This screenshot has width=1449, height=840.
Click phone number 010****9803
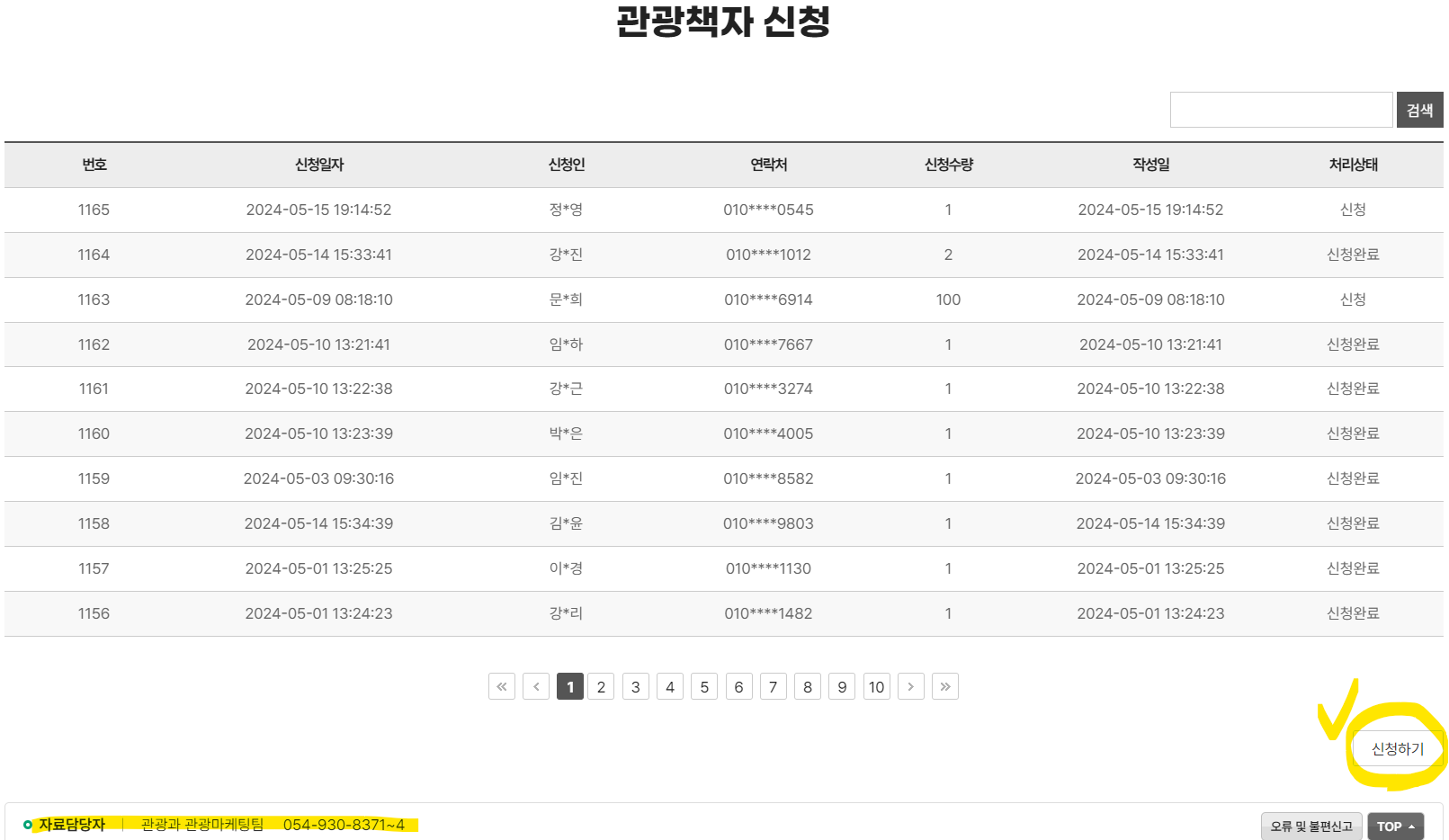click(769, 523)
